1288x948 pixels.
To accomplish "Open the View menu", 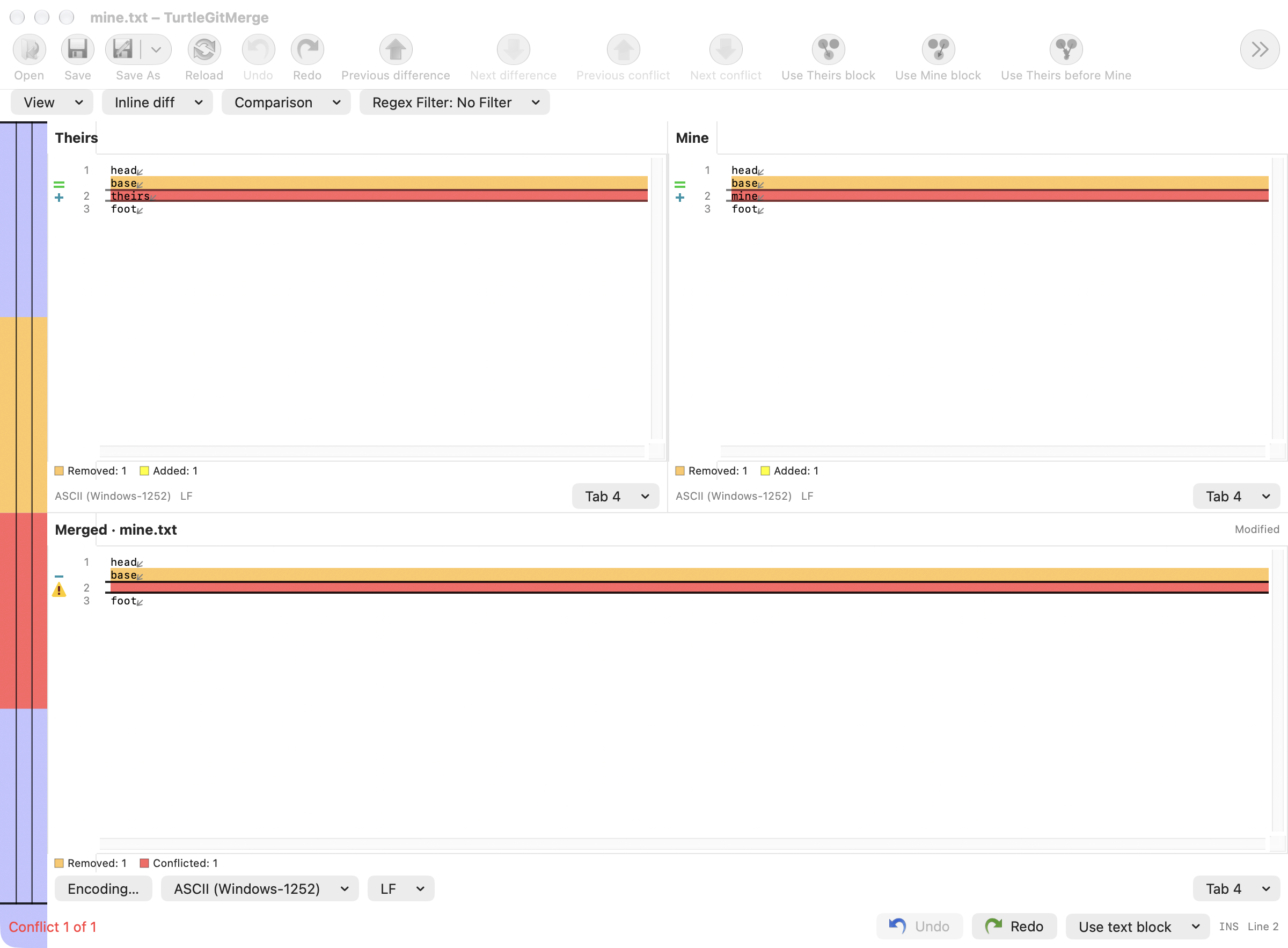I will (52, 103).
